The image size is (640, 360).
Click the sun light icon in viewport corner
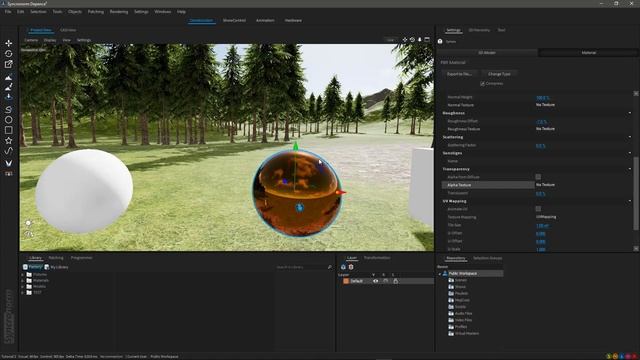click(28, 223)
